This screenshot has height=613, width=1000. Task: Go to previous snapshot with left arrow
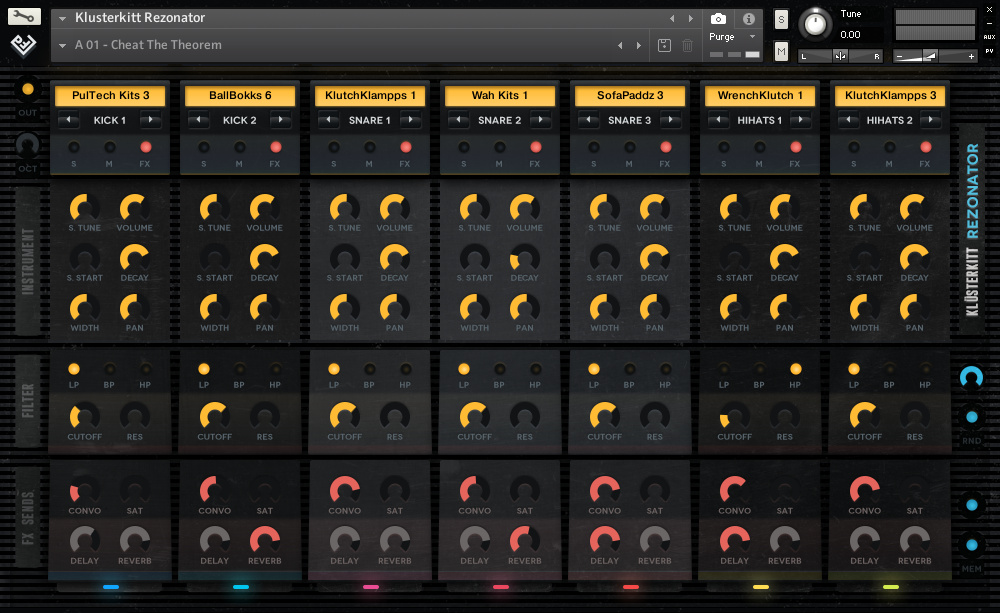tap(620, 45)
